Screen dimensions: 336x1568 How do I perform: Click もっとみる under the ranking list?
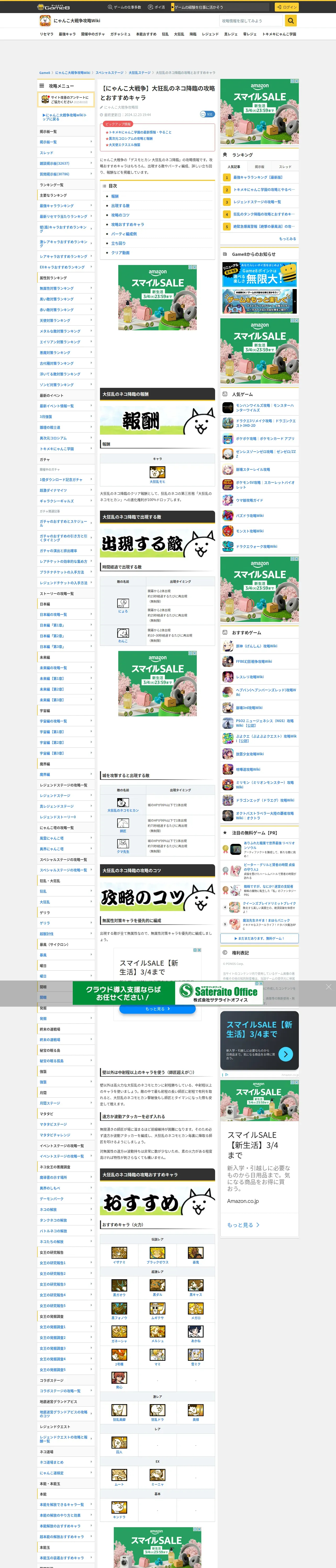[288, 239]
